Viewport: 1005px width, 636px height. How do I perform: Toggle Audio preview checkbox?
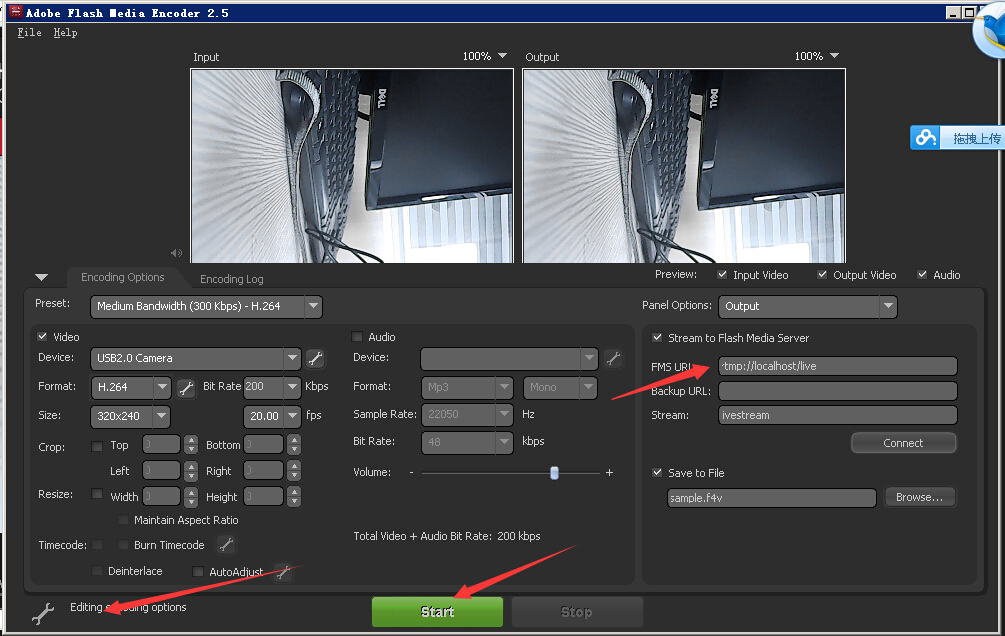(922, 274)
